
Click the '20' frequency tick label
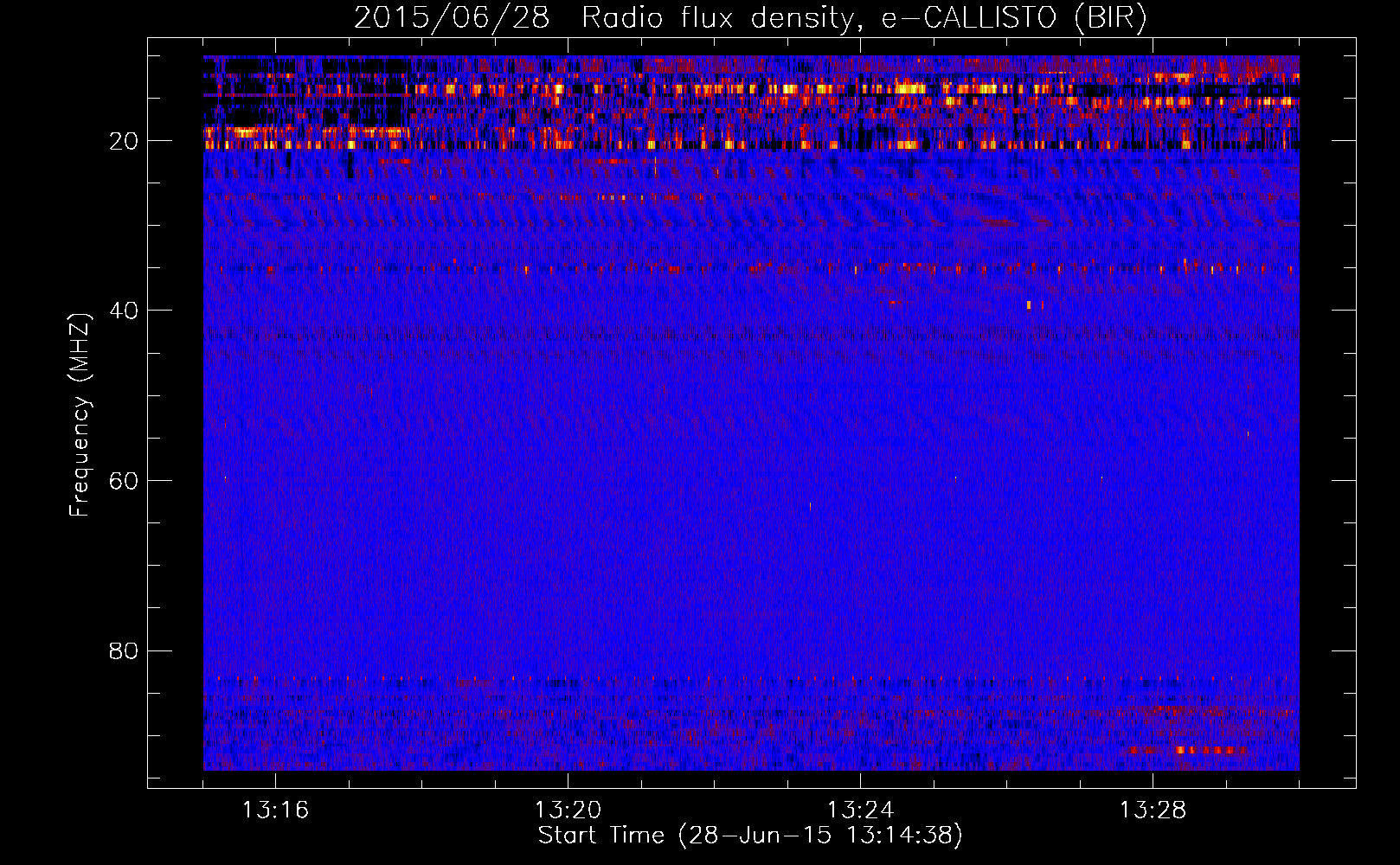tap(124, 141)
